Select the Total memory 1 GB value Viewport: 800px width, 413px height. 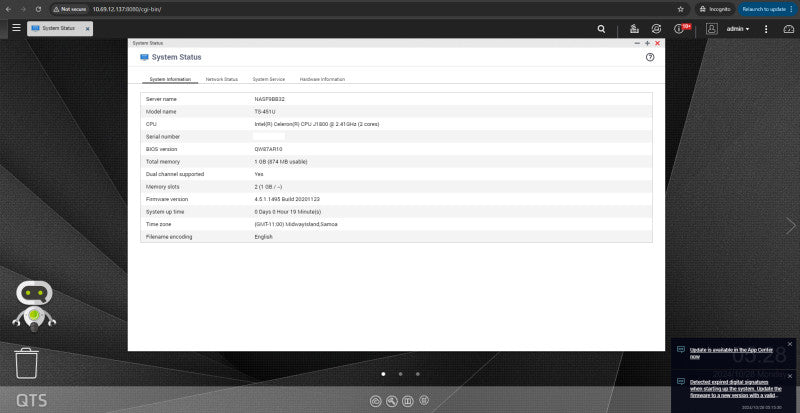(x=281, y=162)
